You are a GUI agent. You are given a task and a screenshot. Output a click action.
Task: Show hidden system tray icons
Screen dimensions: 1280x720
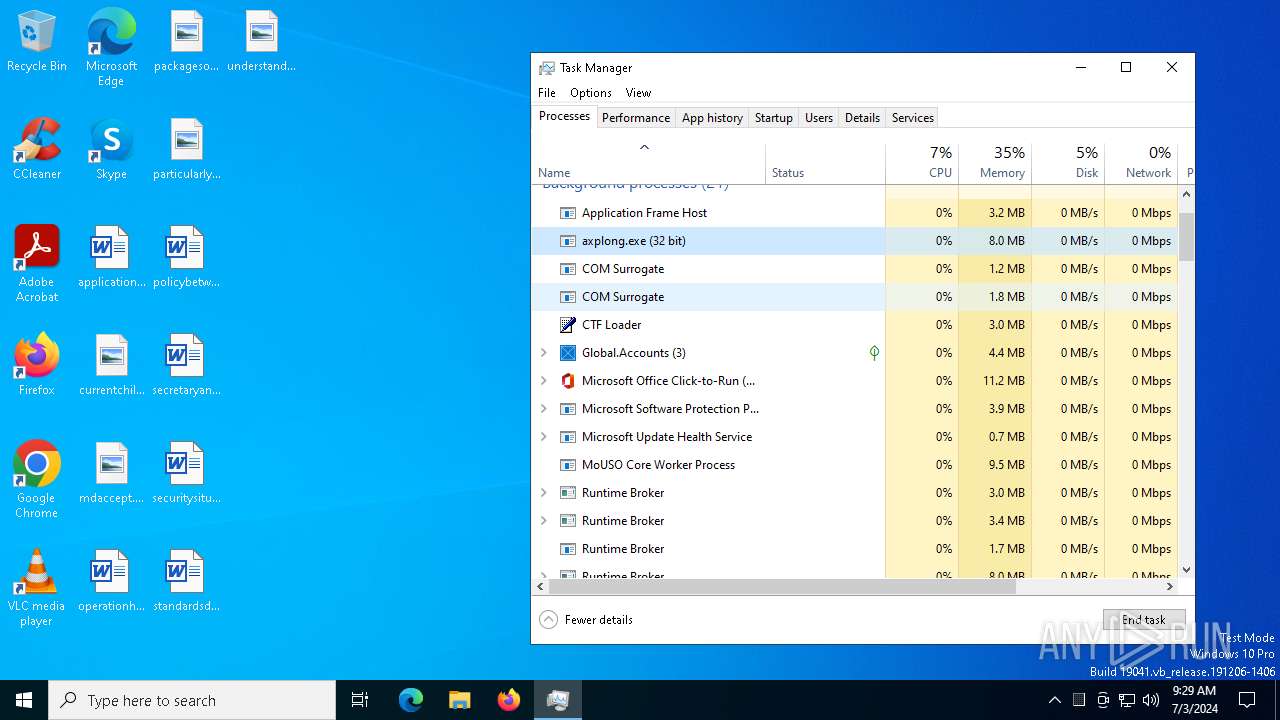pyautogui.click(x=1054, y=700)
